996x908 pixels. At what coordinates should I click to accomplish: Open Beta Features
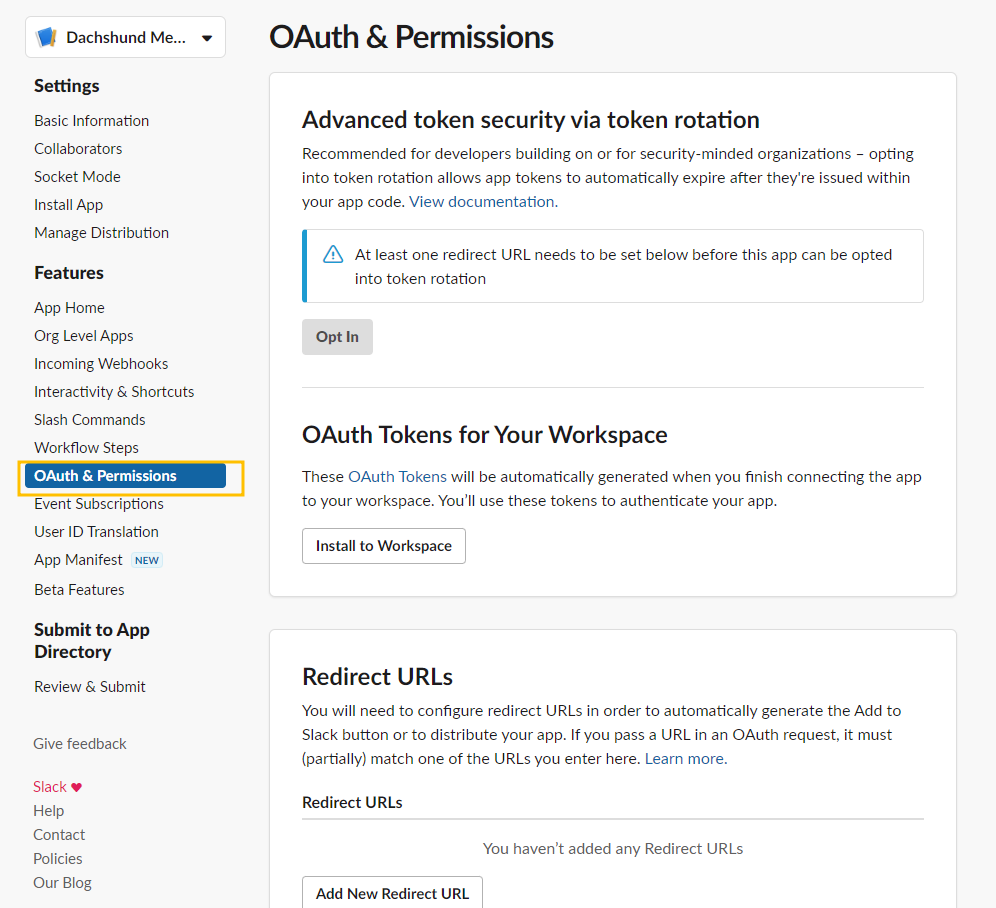(79, 590)
